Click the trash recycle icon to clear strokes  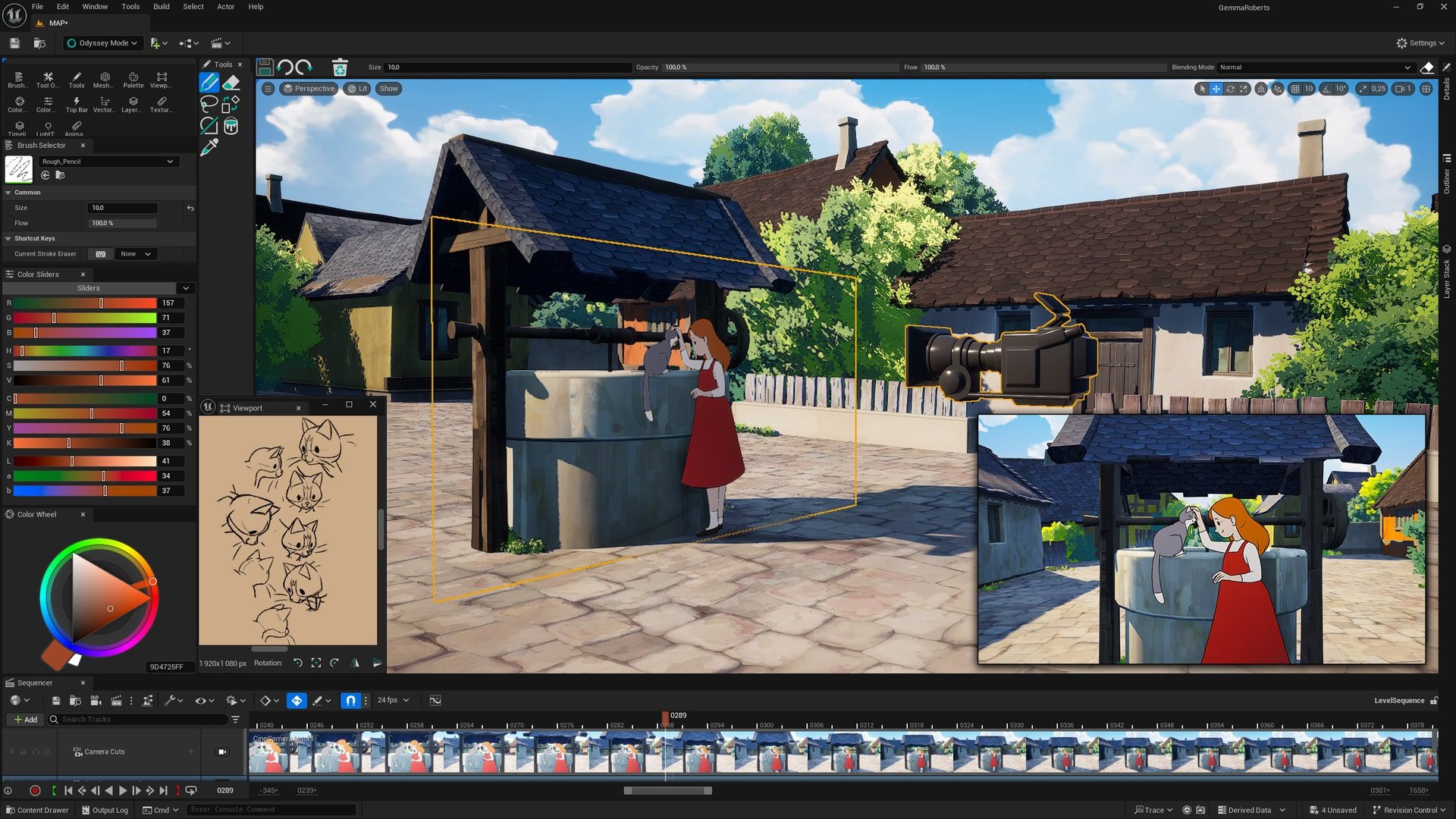point(340,67)
